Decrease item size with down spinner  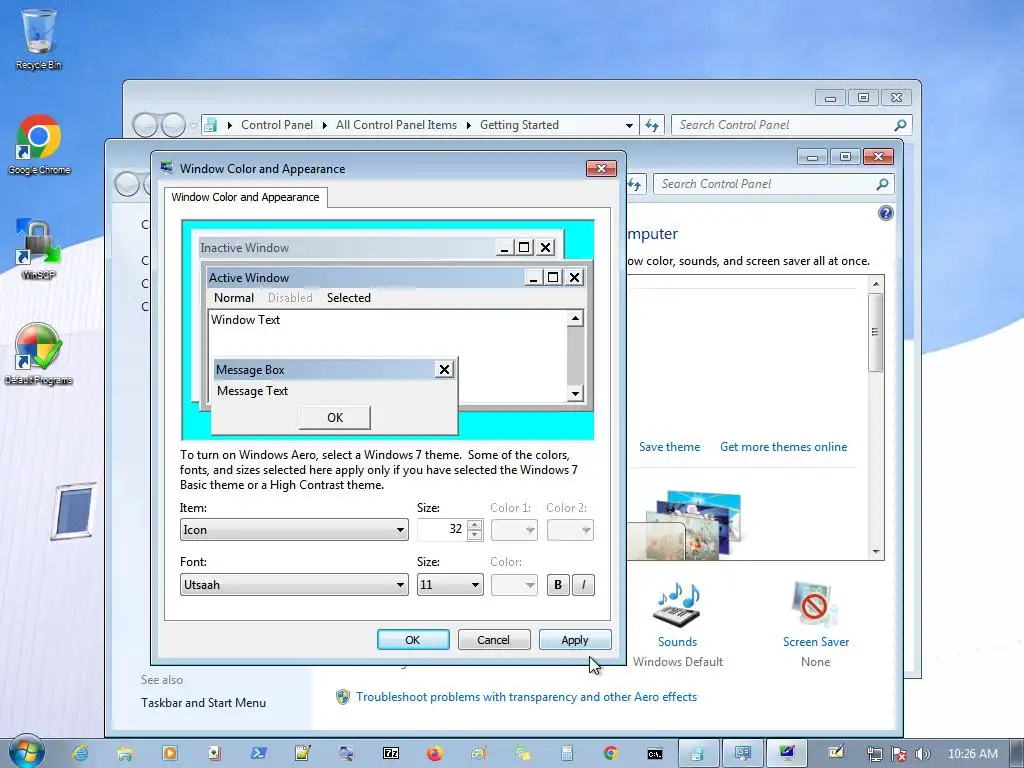point(475,535)
